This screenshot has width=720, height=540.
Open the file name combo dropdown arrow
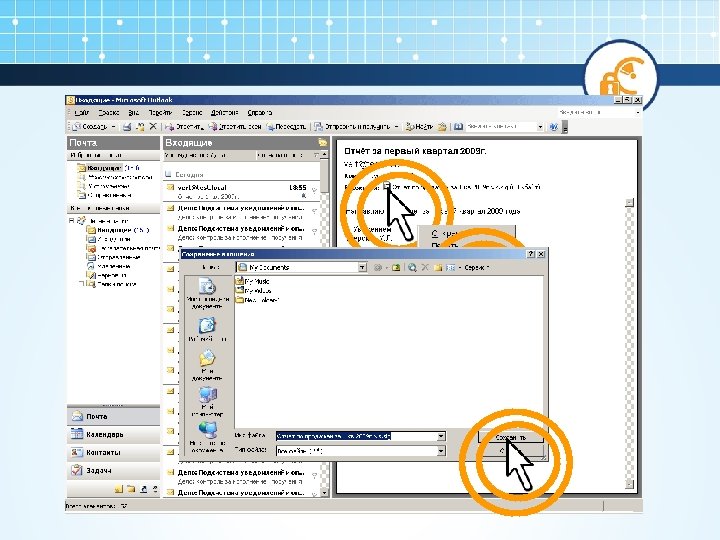(441, 436)
